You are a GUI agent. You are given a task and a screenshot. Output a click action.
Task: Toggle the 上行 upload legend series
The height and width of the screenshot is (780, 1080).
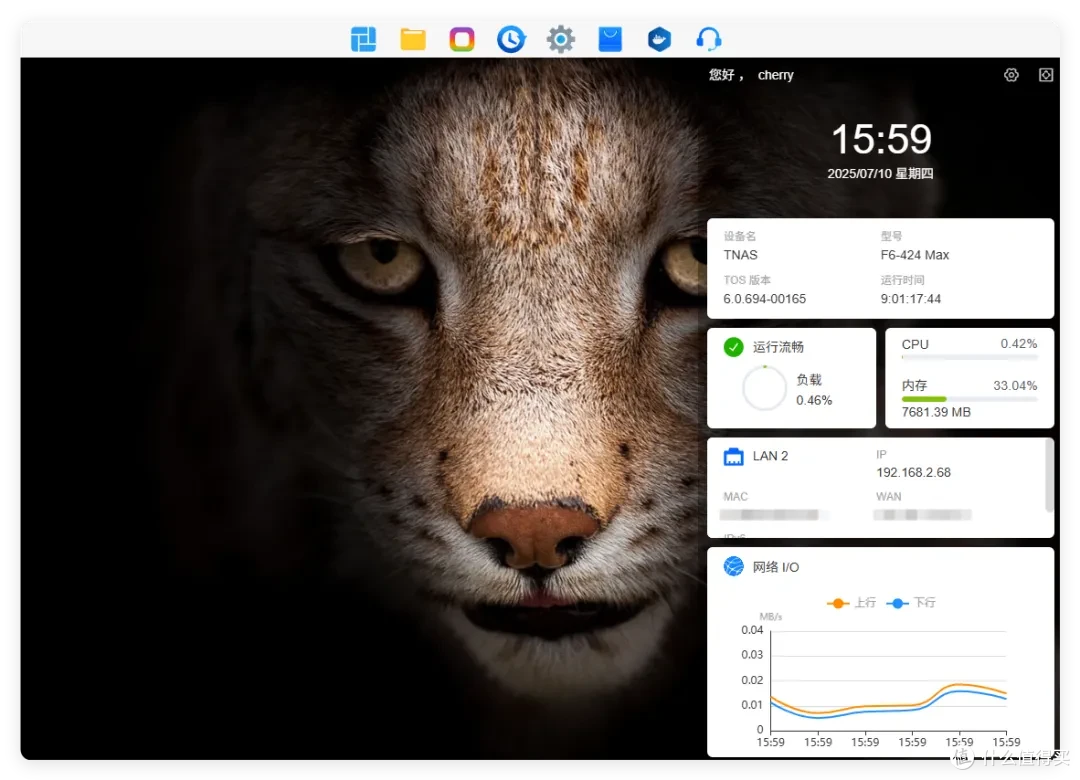pos(851,603)
